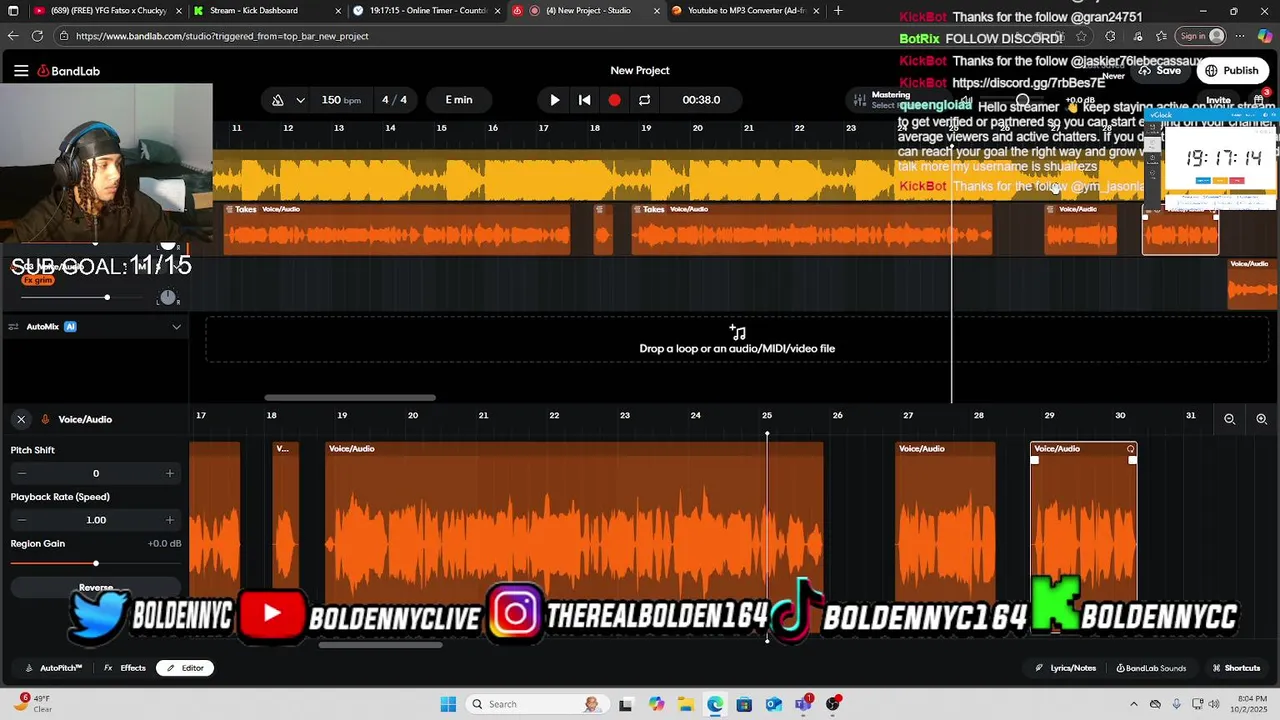Select the first Takes region on track
Screen dimensions: 1280x720
[x=397, y=229]
